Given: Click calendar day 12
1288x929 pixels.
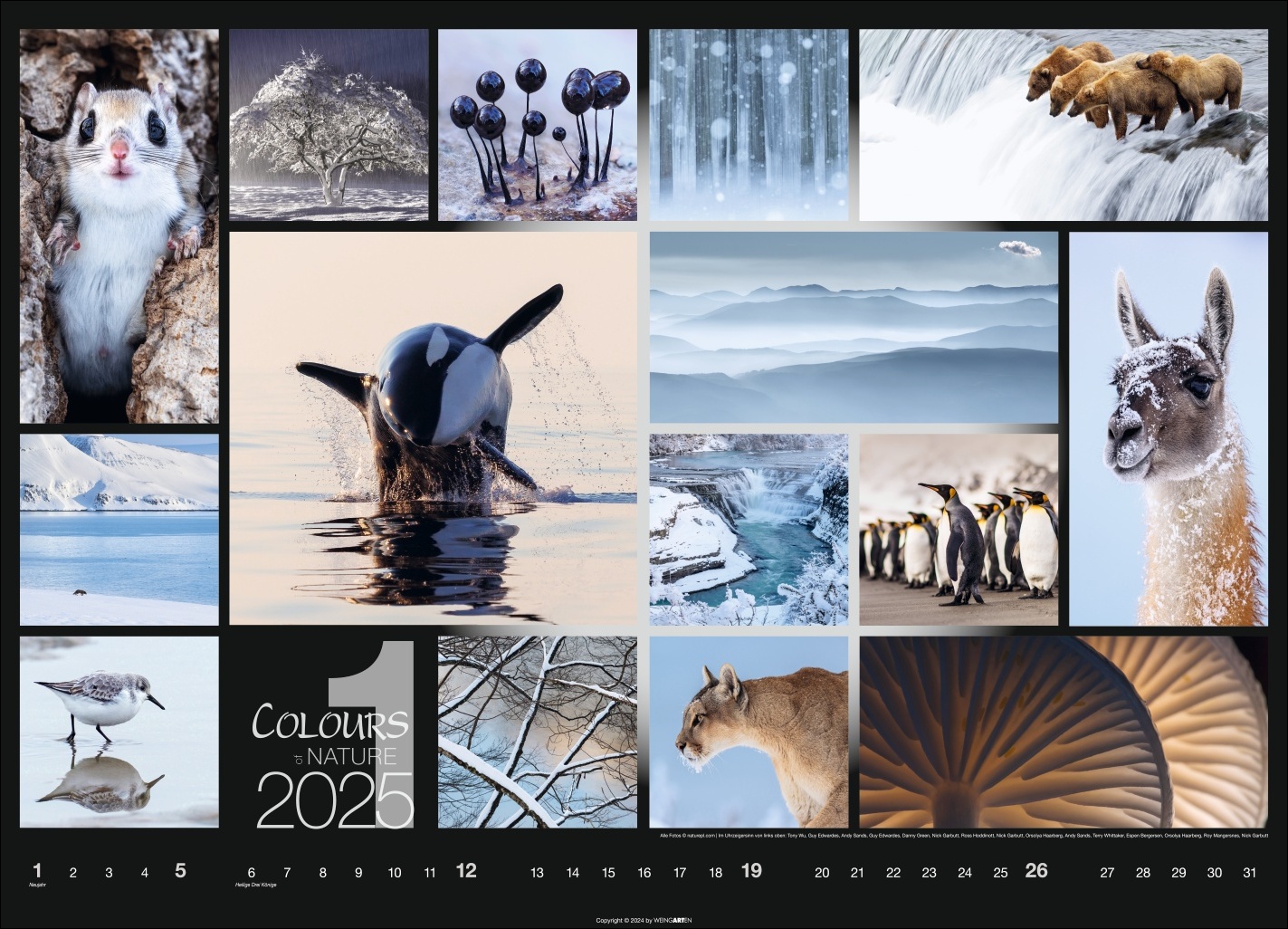Looking at the screenshot, I should tap(466, 871).
